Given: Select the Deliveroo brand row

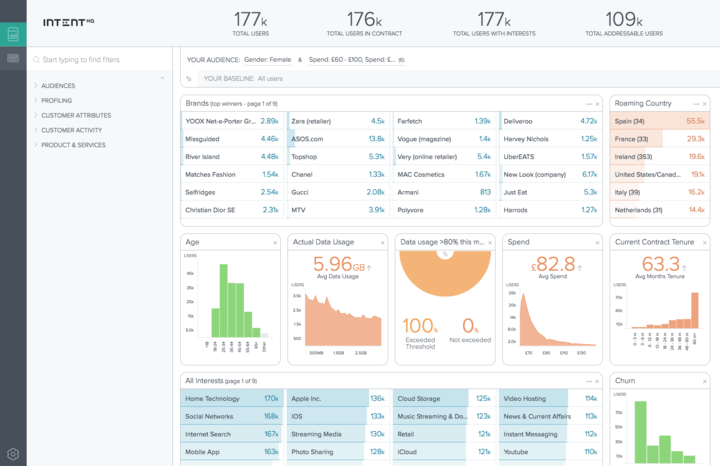Looking at the screenshot, I should coord(550,121).
